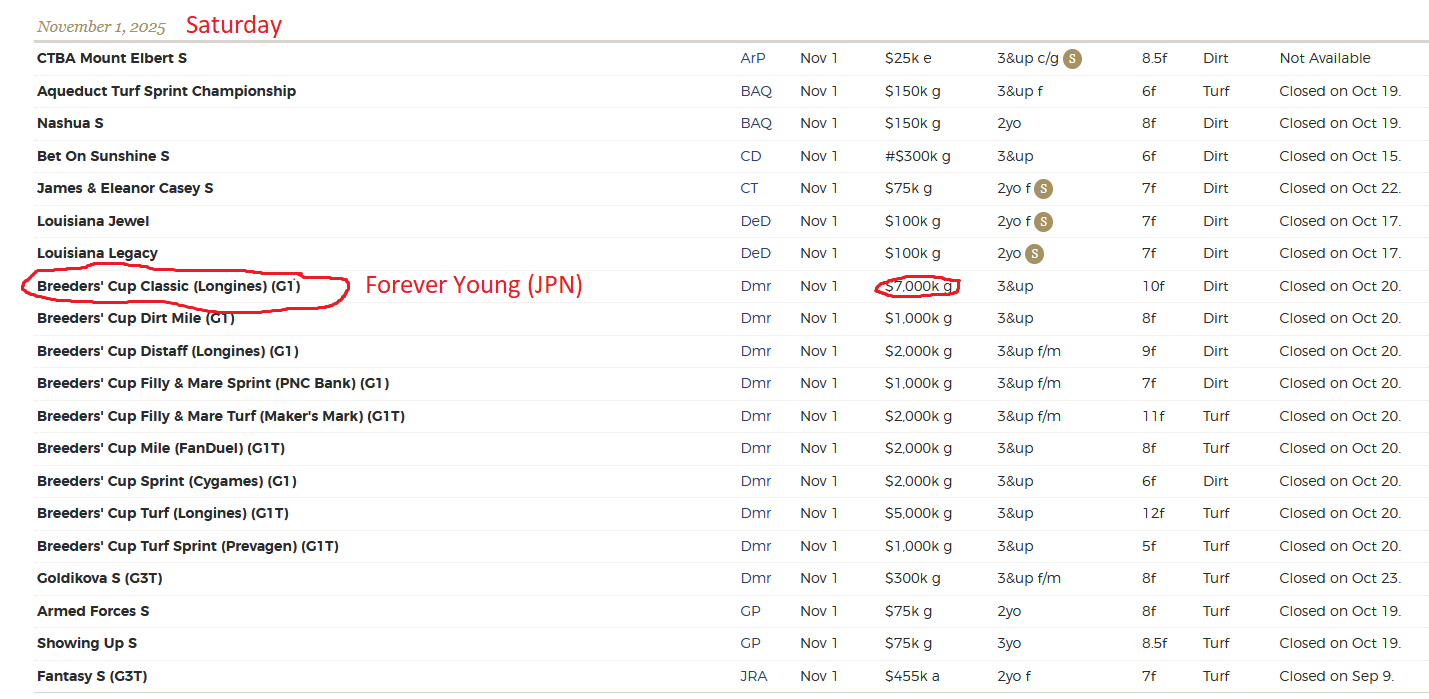Open the Showing Up S race
Viewport: 1429px width, 699px height.
pos(87,643)
